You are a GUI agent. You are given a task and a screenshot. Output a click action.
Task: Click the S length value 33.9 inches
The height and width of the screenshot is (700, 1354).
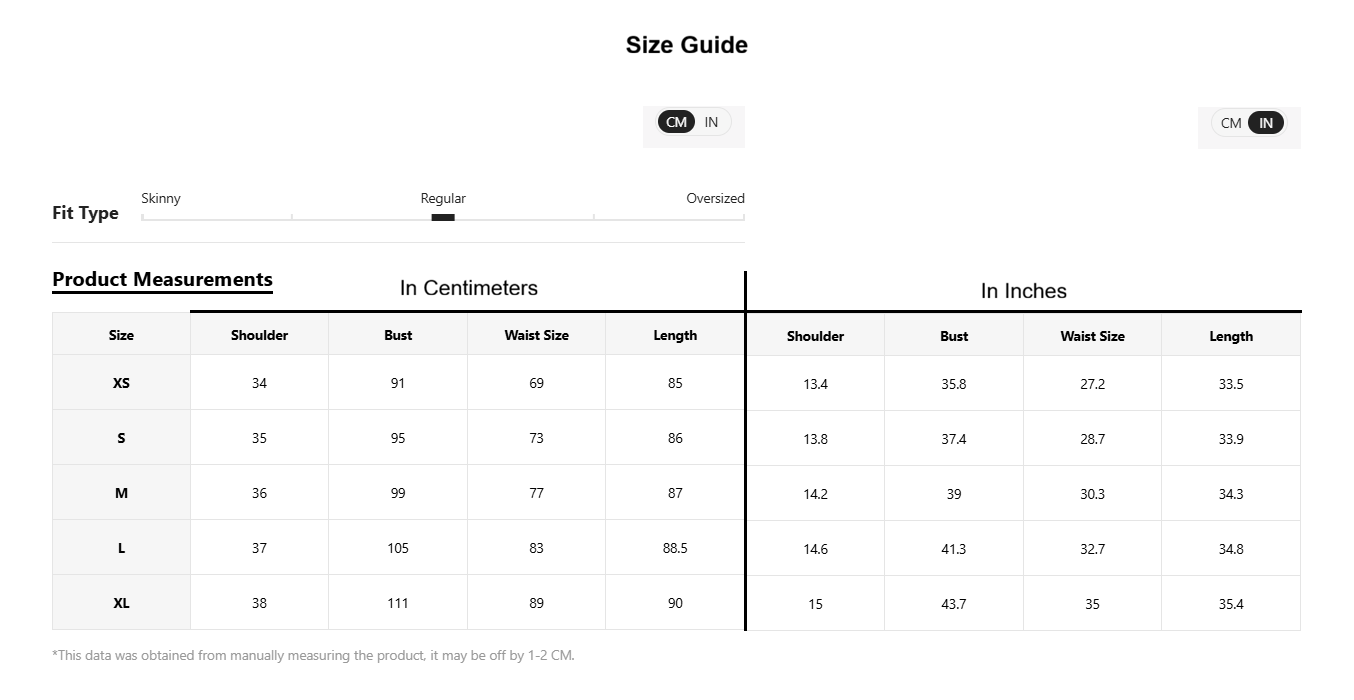[x=1231, y=439]
